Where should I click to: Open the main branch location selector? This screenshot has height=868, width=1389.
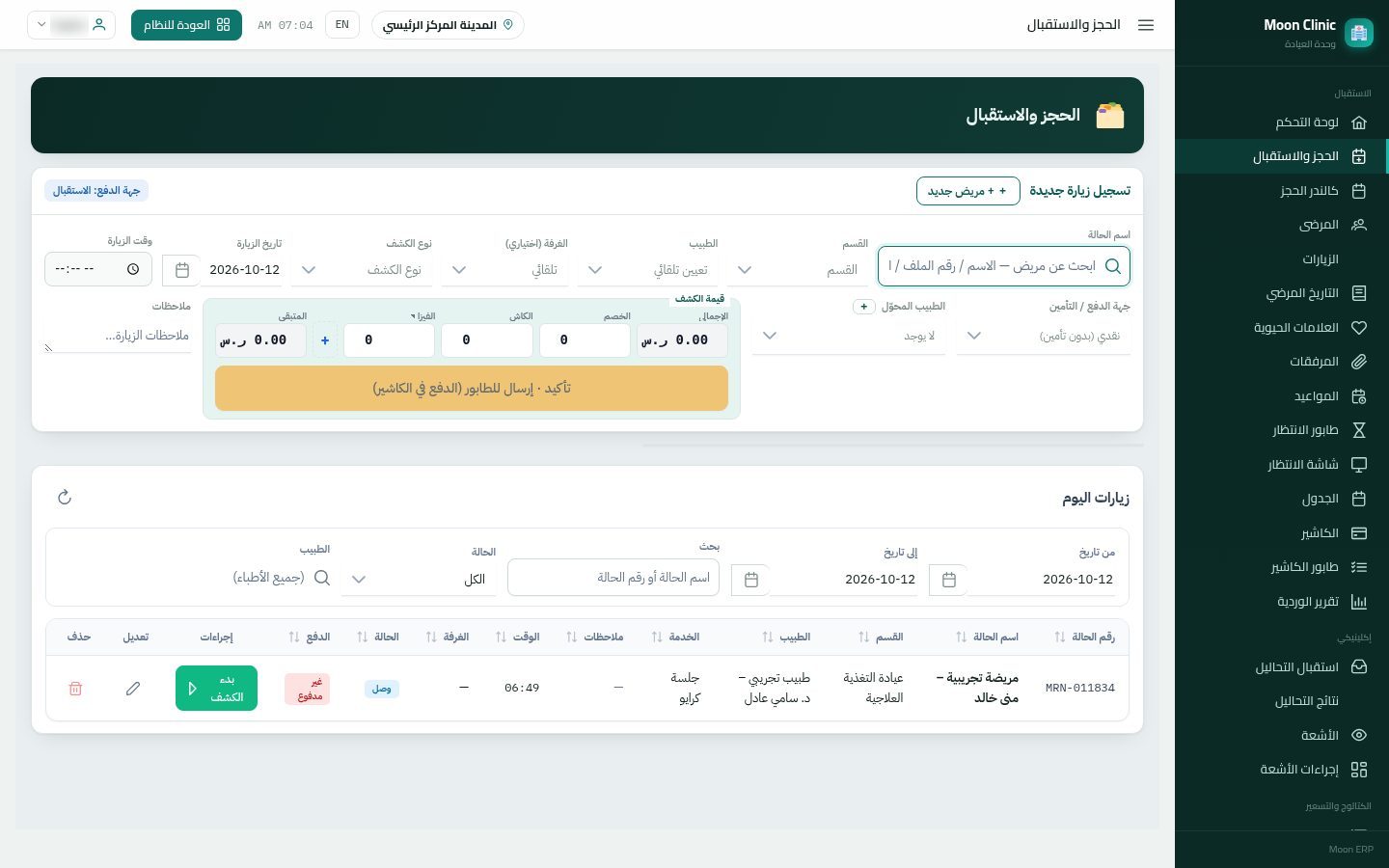(x=448, y=25)
